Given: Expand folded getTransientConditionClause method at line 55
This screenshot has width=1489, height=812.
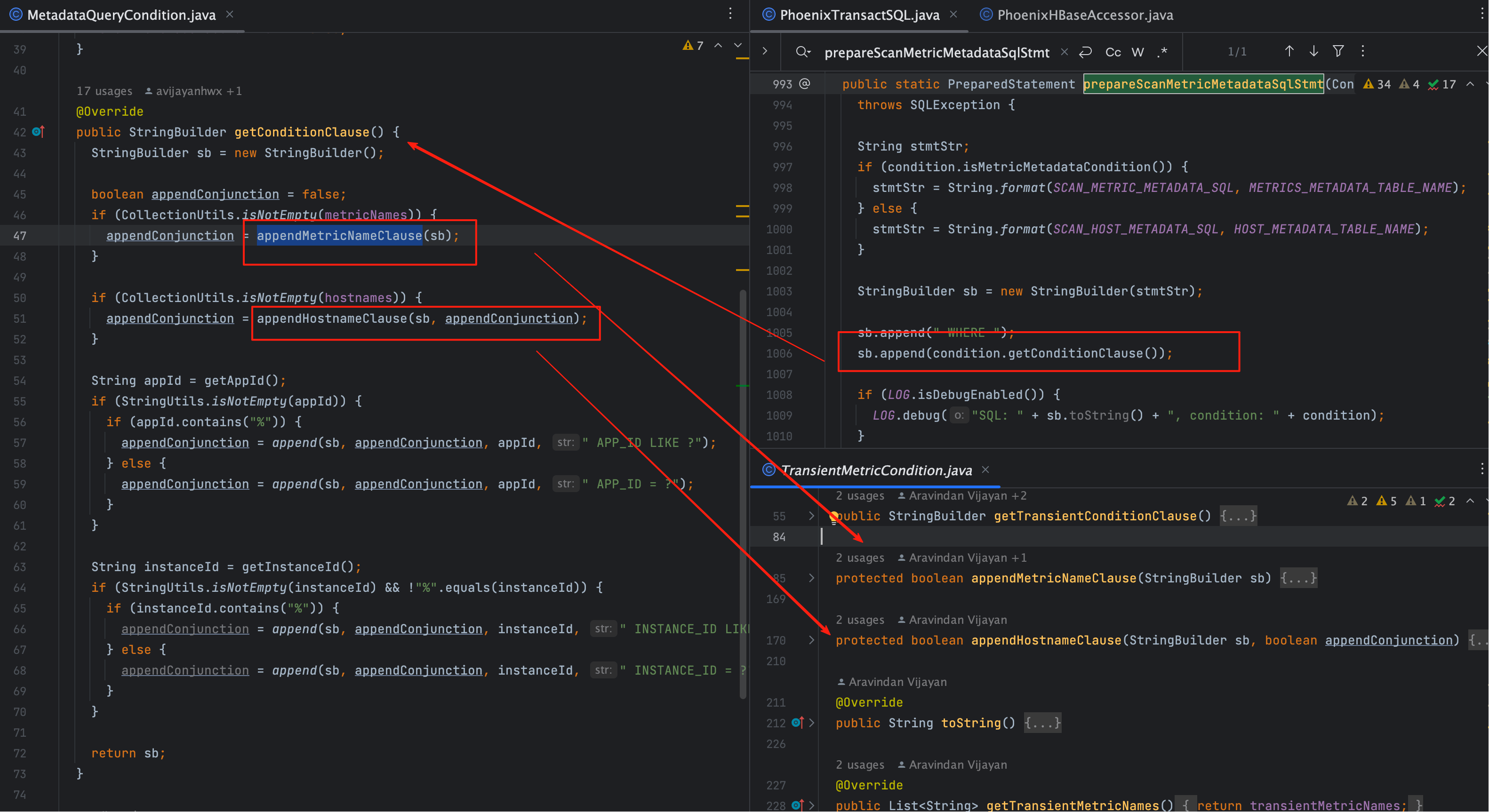Looking at the screenshot, I should 811,516.
